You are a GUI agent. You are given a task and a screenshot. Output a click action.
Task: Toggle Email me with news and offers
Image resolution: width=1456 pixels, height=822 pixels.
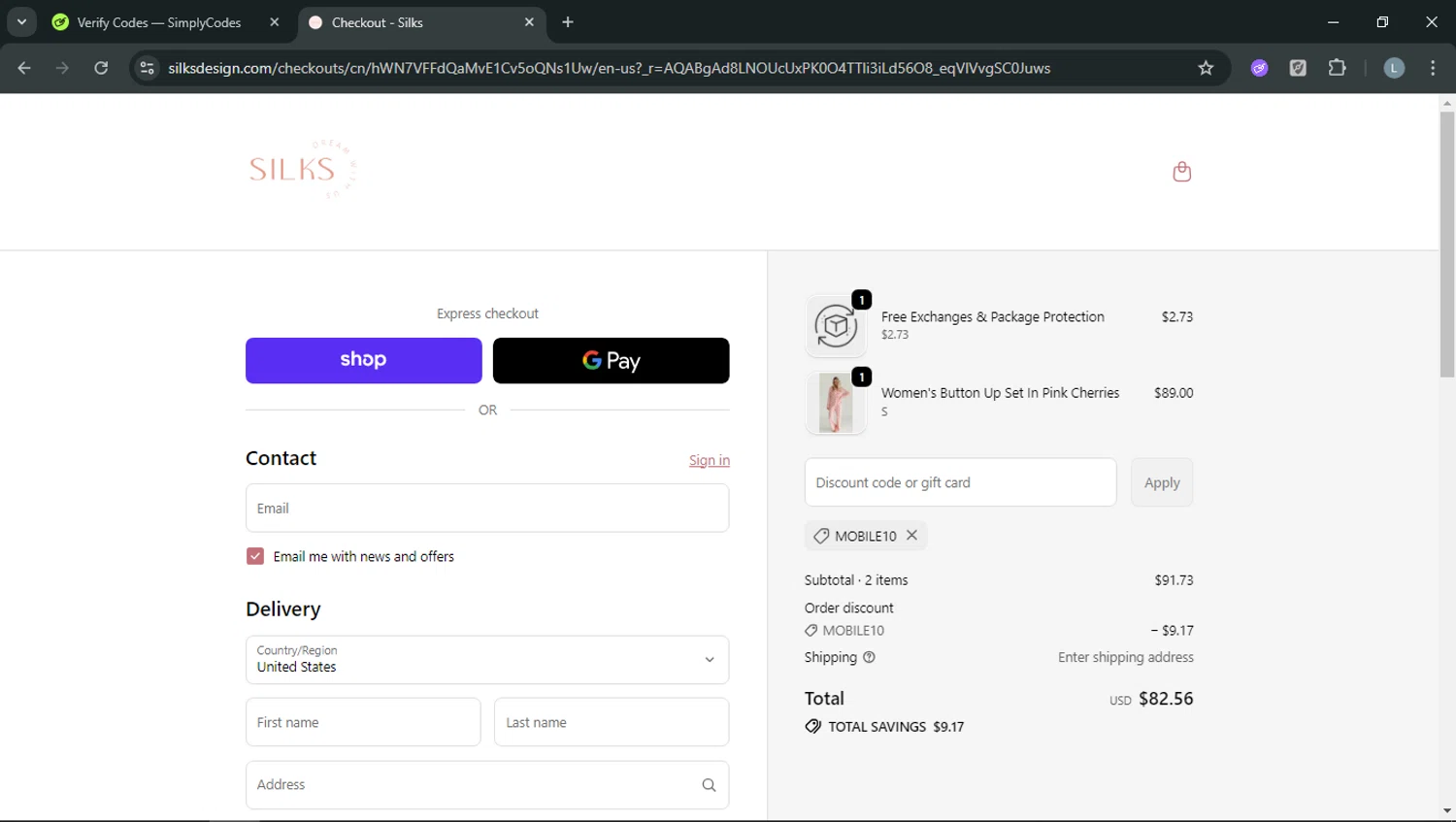255,556
